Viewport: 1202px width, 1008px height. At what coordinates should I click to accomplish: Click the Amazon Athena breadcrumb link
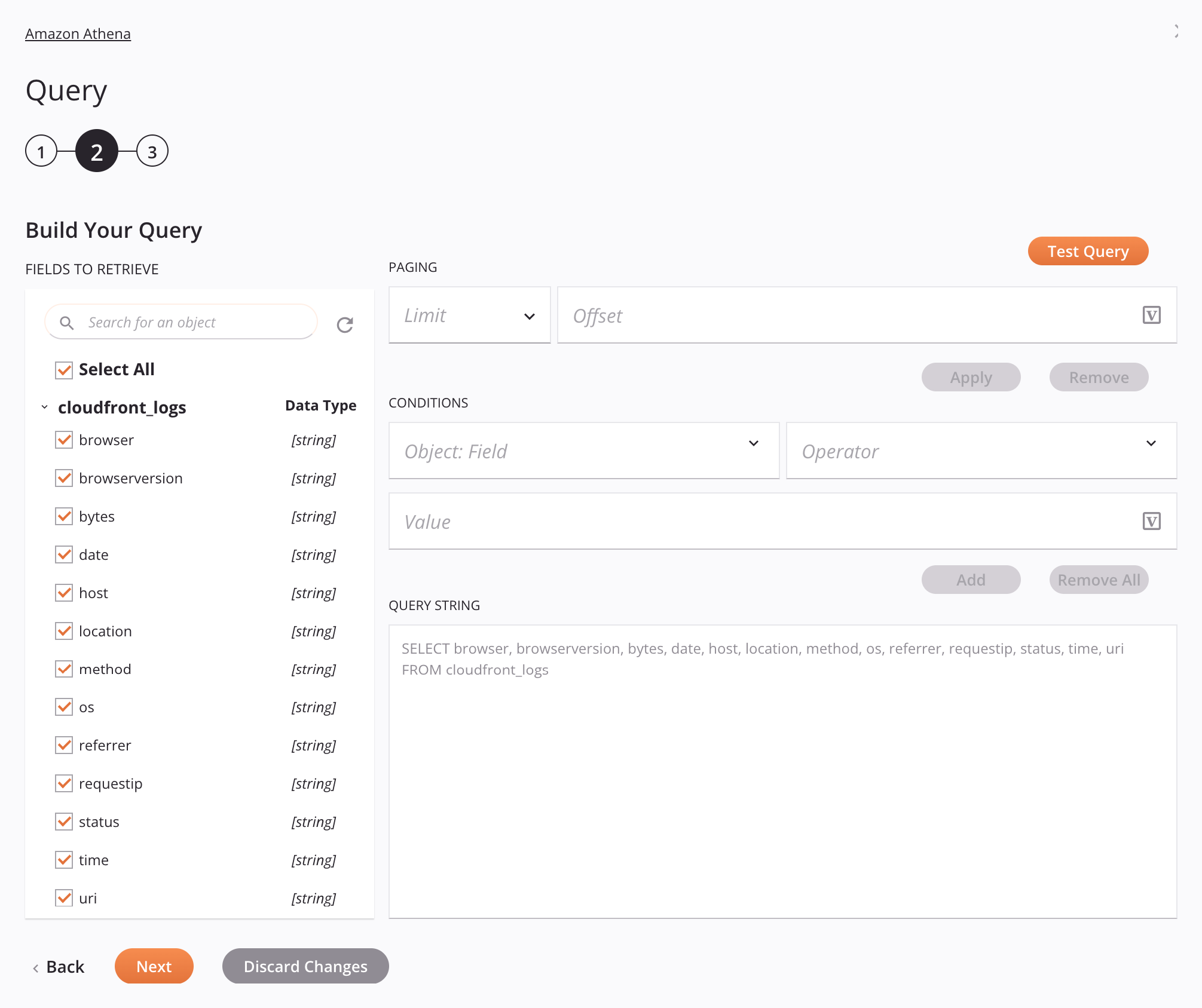78,33
